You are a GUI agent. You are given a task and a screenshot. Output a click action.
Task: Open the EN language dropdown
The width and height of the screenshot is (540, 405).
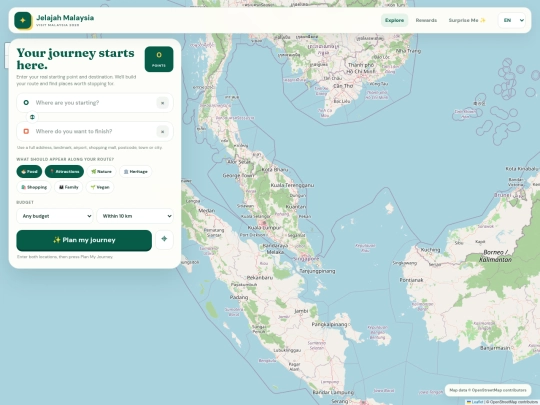point(512,20)
